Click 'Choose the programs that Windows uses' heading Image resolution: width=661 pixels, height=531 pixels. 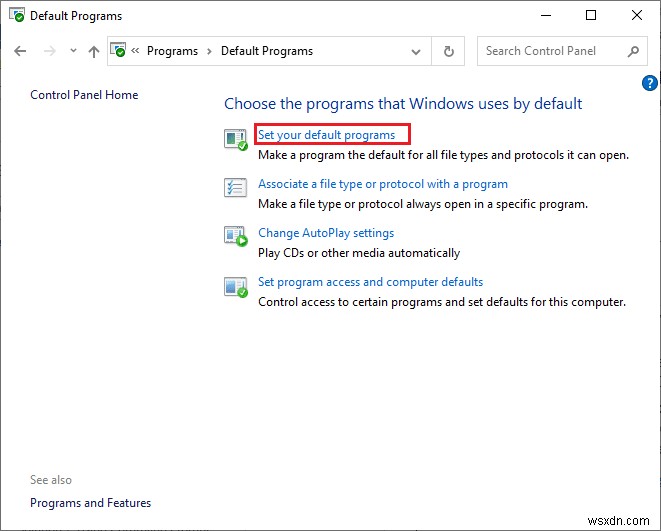[x=403, y=104]
